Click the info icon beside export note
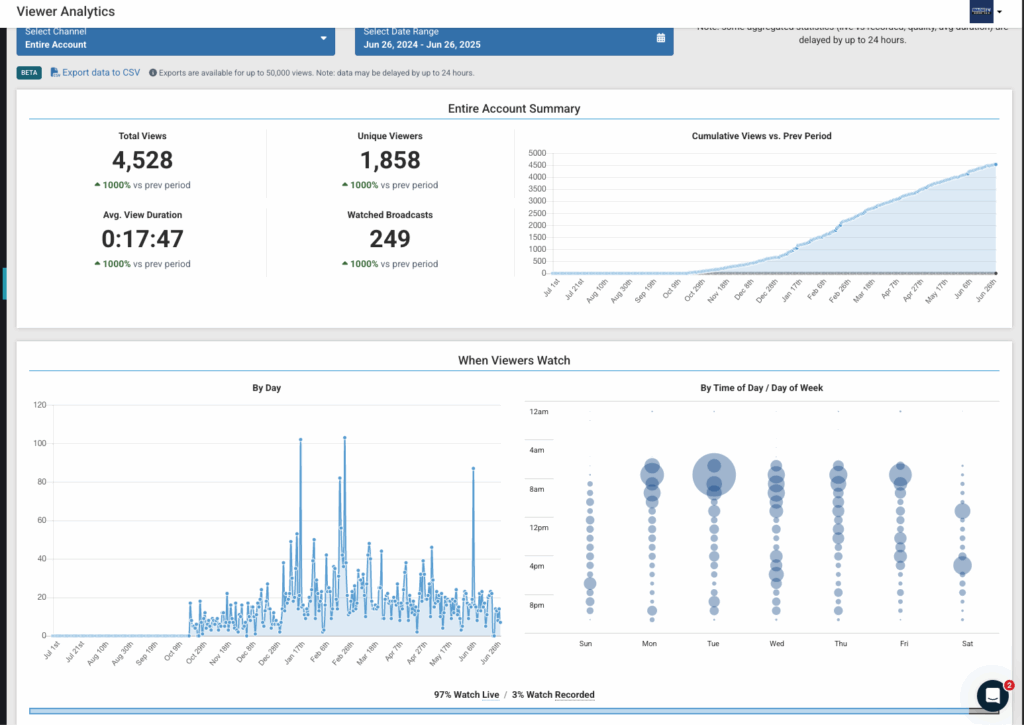The image size is (1024, 725). [152, 73]
